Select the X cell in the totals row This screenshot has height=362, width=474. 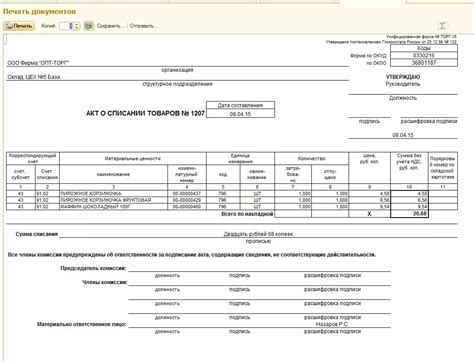[369, 214]
